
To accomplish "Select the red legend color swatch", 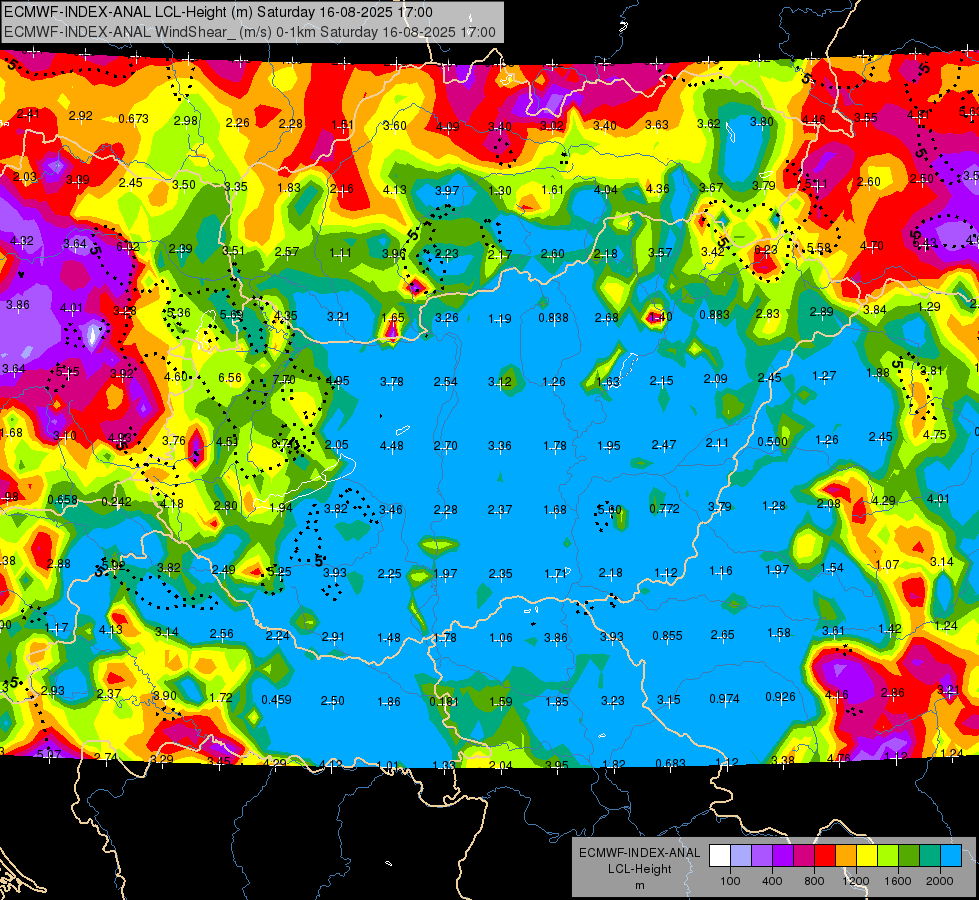I will [825, 856].
